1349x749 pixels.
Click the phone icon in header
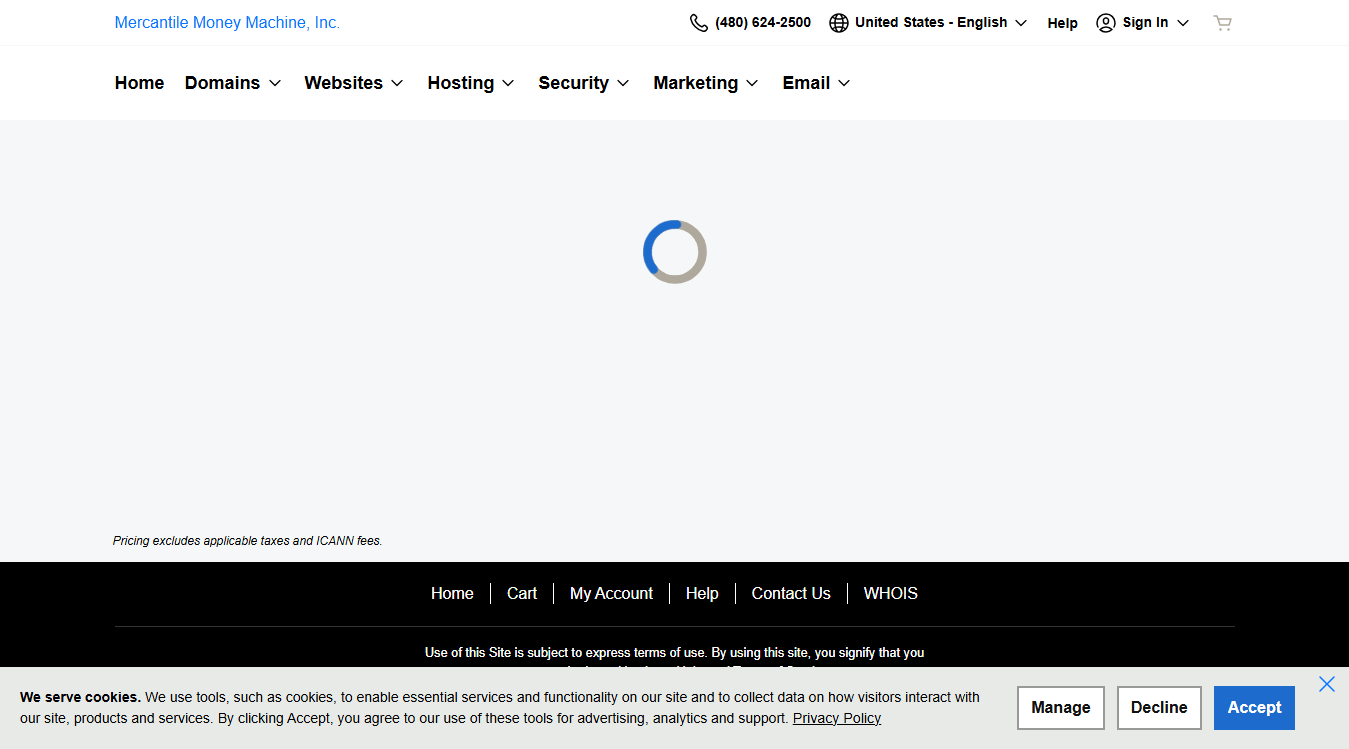699,23
